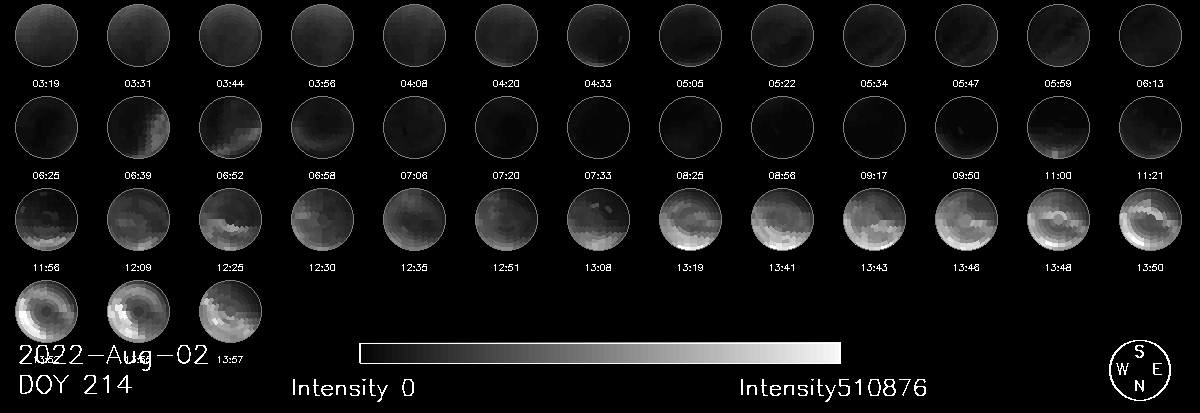Open the disk image for 04:08
The width and height of the screenshot is (1200, 413).
tap(414, 35)
